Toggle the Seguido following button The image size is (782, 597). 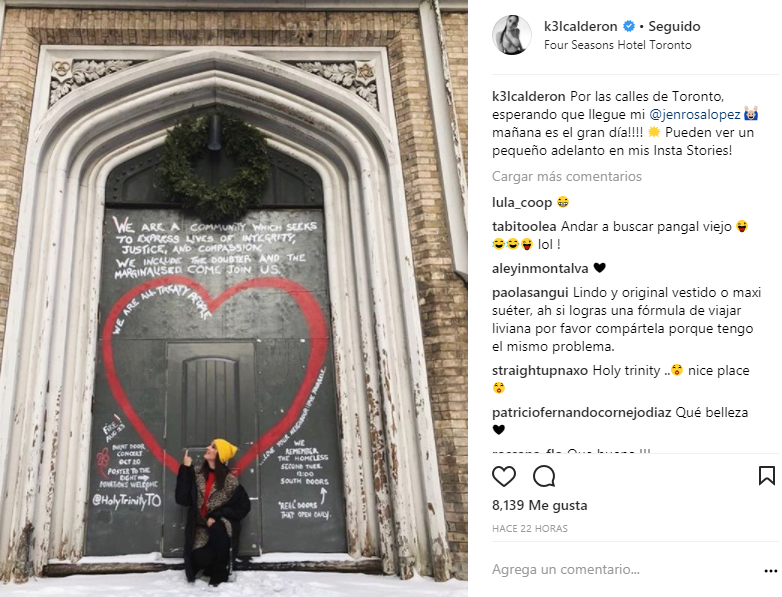pos(674,26)
